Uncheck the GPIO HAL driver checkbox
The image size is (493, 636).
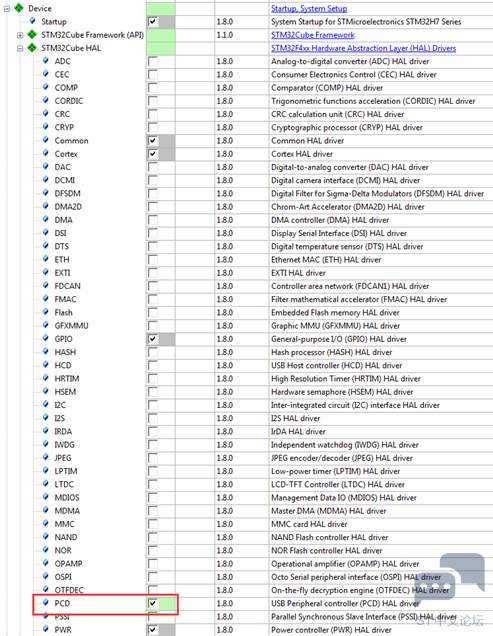tap(153, 339)
